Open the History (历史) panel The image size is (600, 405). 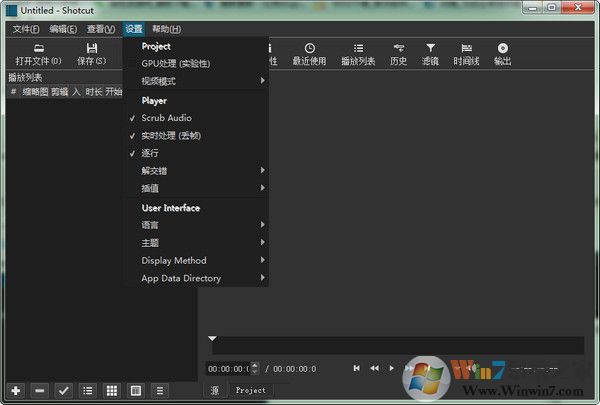point(398,53)
